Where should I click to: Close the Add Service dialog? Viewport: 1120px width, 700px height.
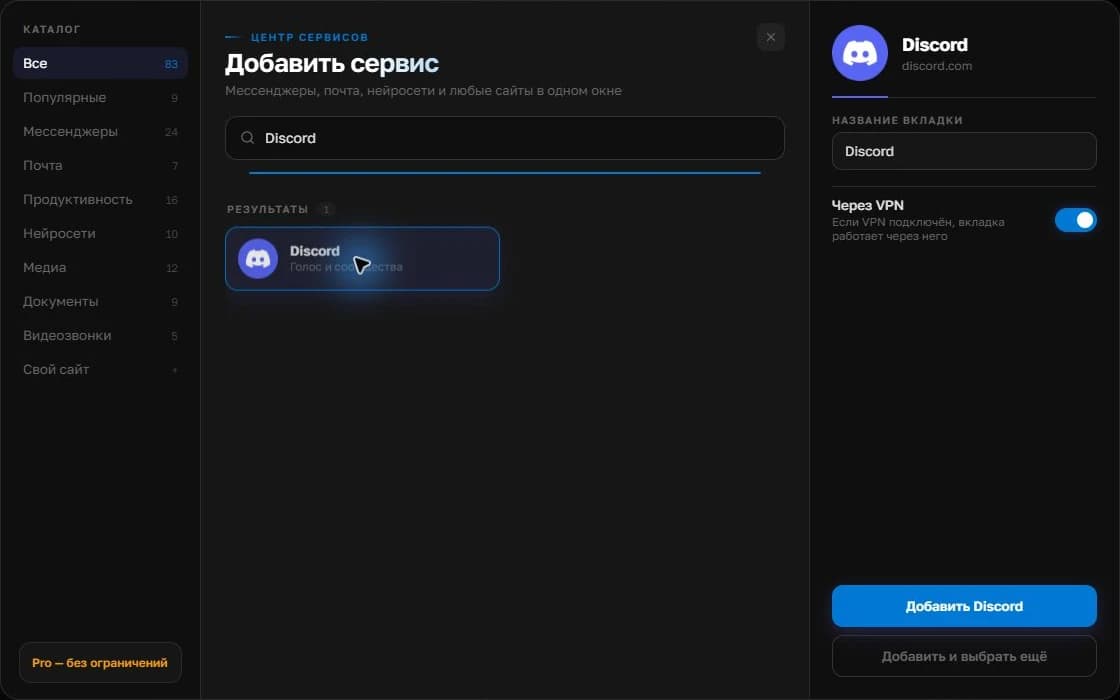coord(771,37)
